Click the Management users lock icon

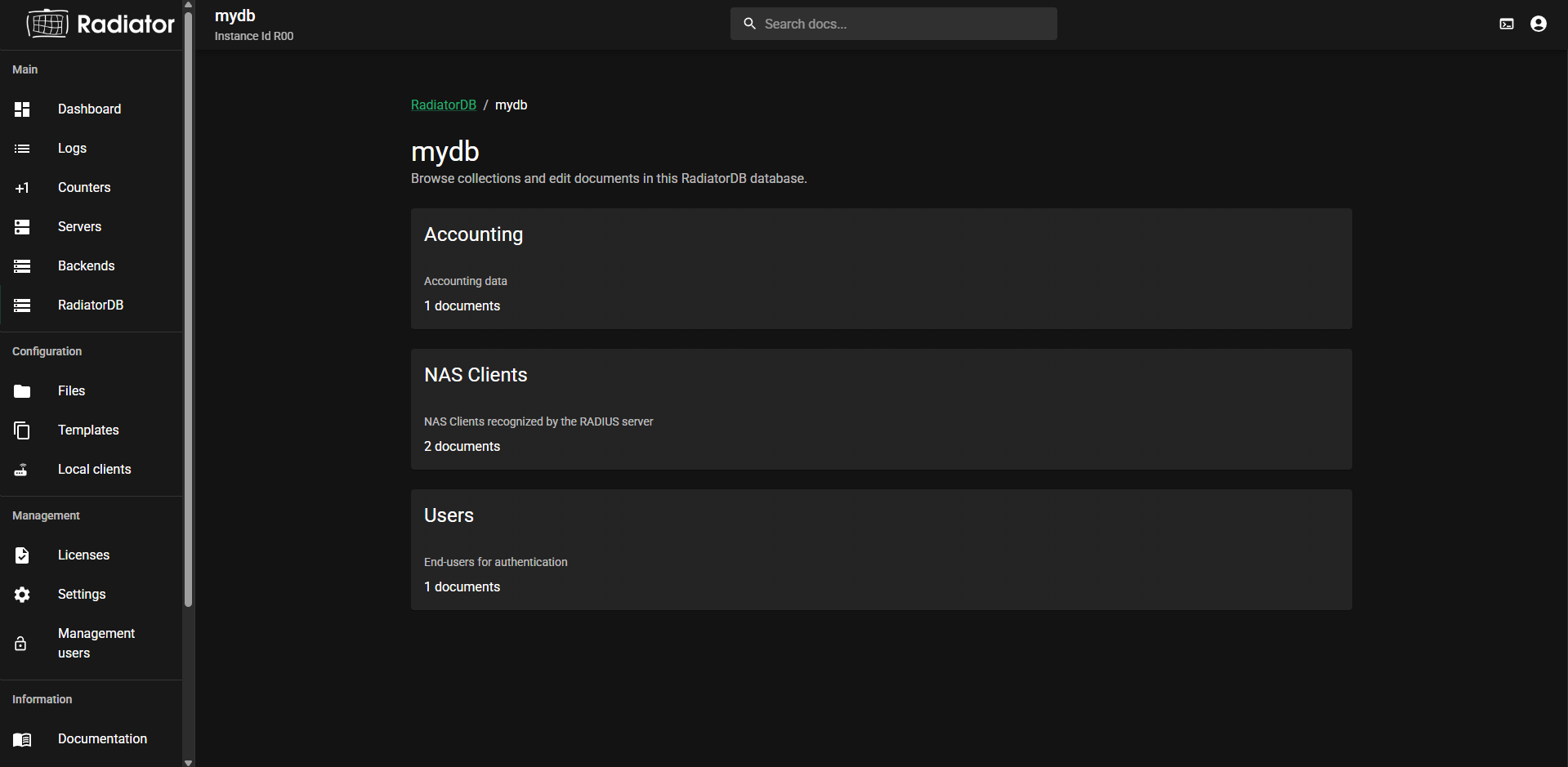pyautogui.click(x=20, y=644)
